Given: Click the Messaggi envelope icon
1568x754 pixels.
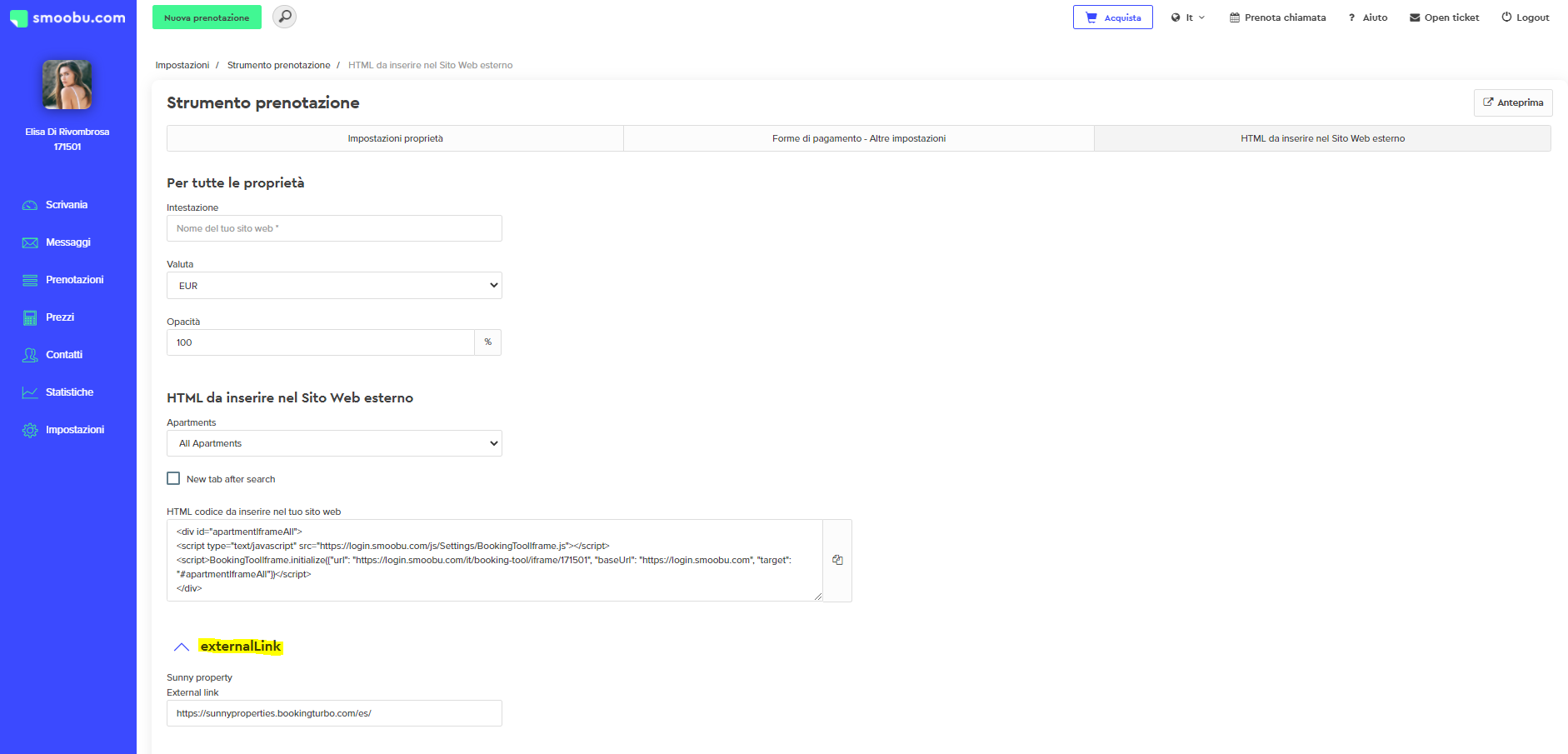Looking at the screenshot, I should click(x=30, y=242).
